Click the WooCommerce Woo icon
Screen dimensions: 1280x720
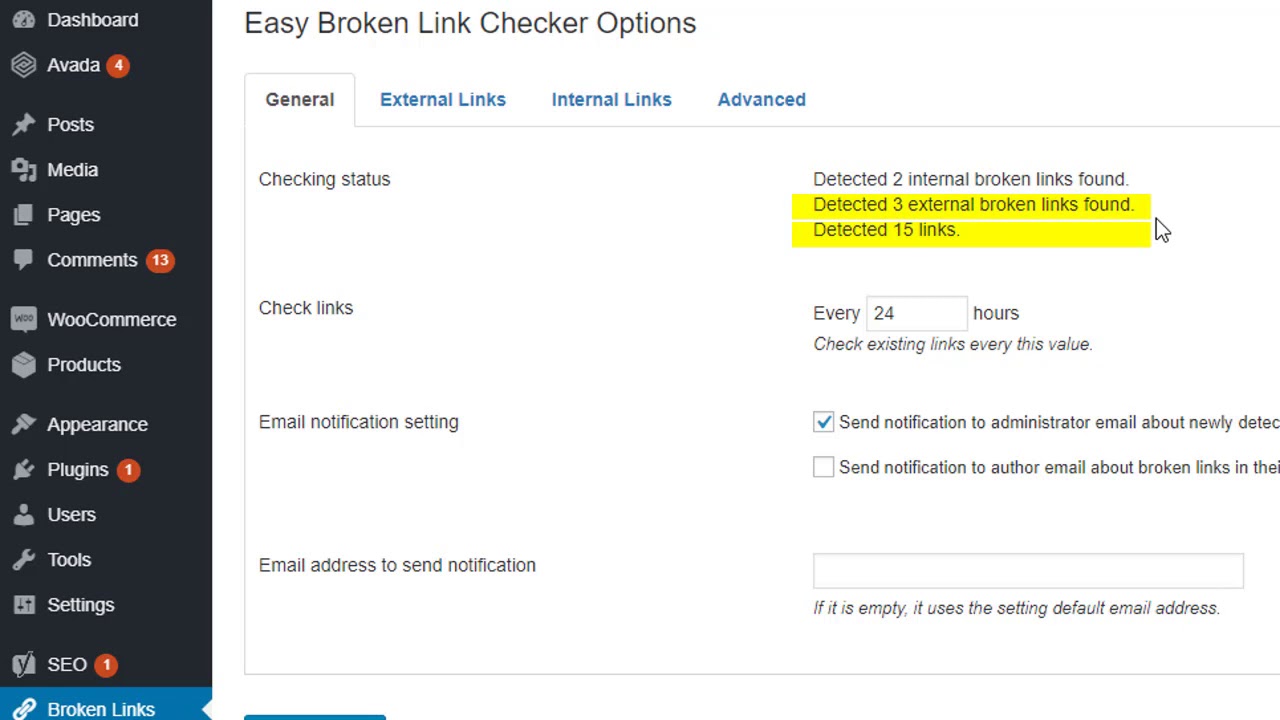24,320
